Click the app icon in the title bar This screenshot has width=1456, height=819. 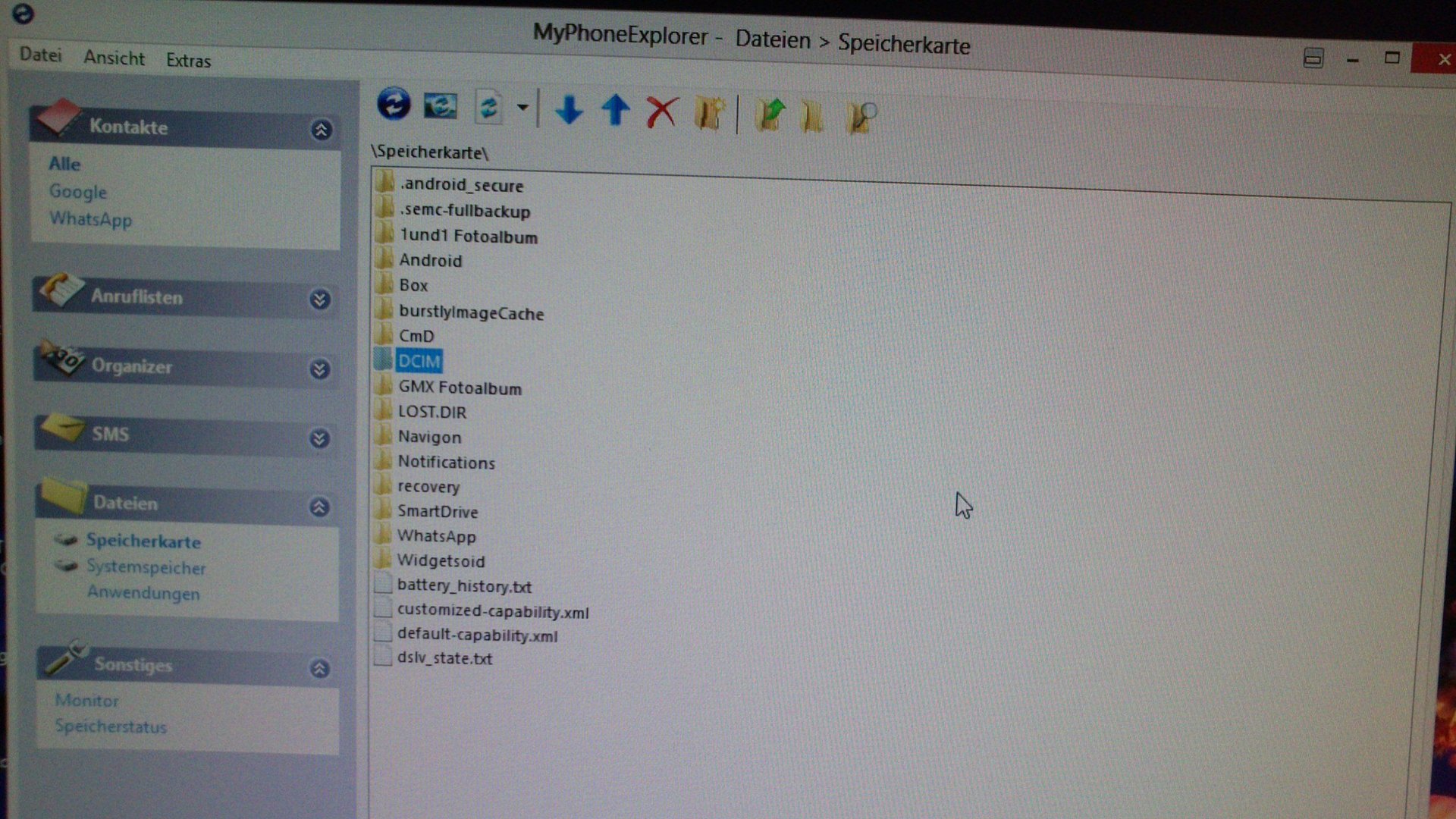pyautogui.click(x=24, y=13)
